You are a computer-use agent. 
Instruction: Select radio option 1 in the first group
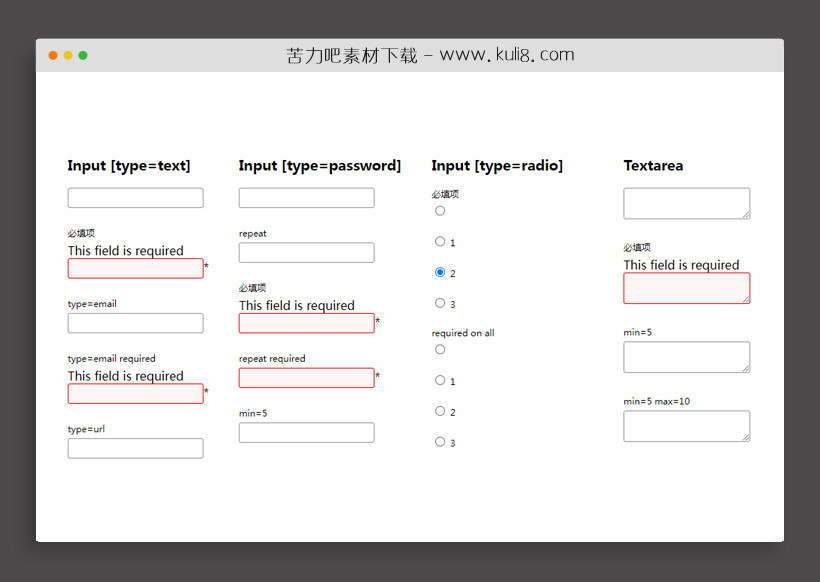[440, 241]
